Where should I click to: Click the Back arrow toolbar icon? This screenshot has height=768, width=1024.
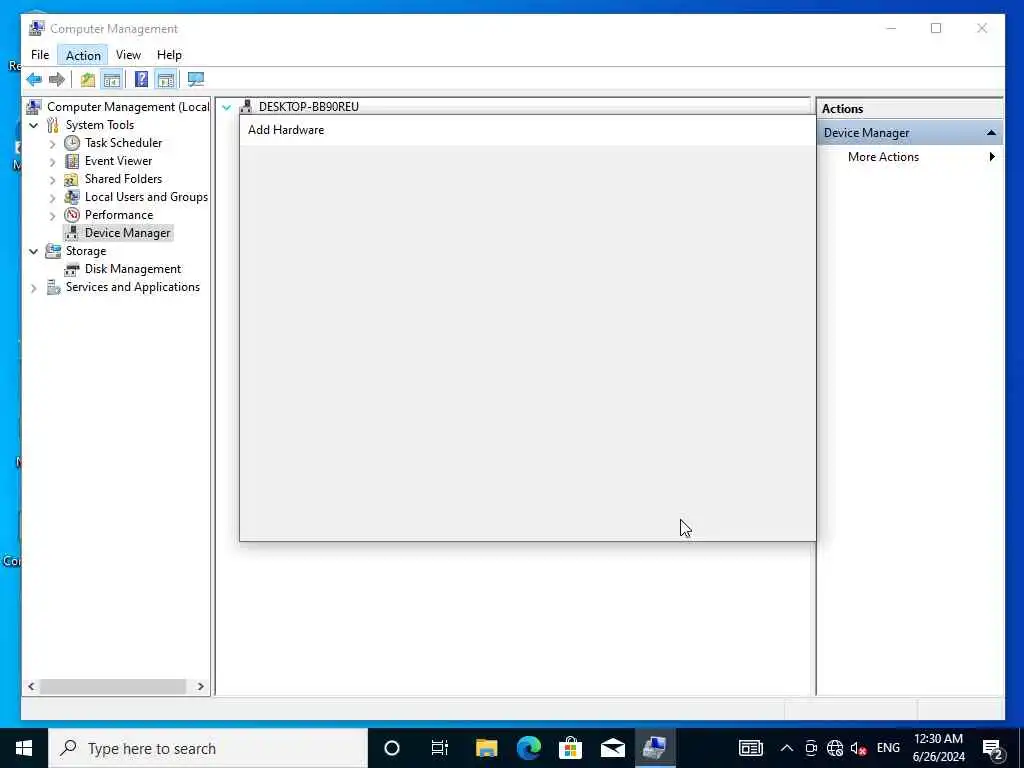click(34, 80)
